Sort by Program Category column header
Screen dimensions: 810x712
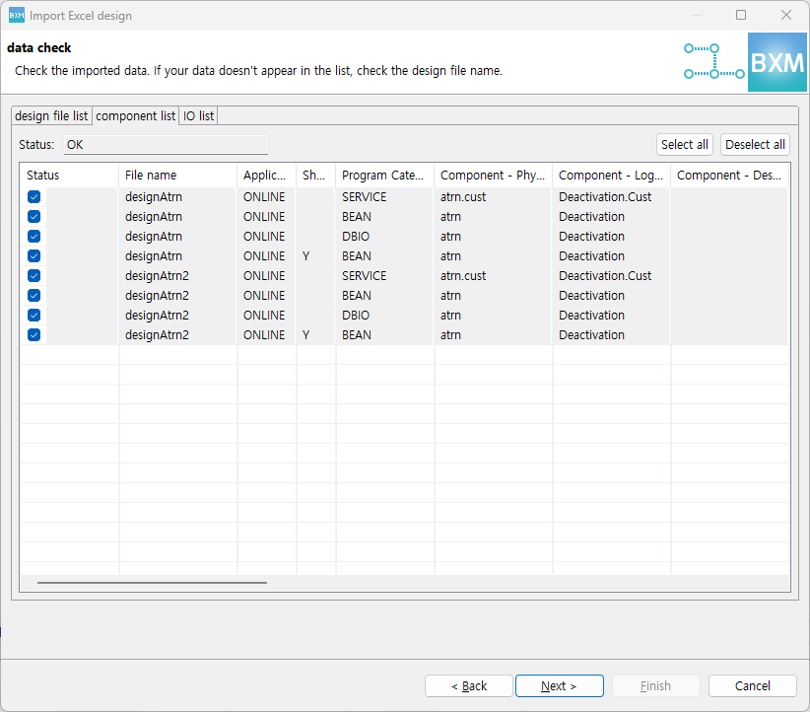point(383,175)
